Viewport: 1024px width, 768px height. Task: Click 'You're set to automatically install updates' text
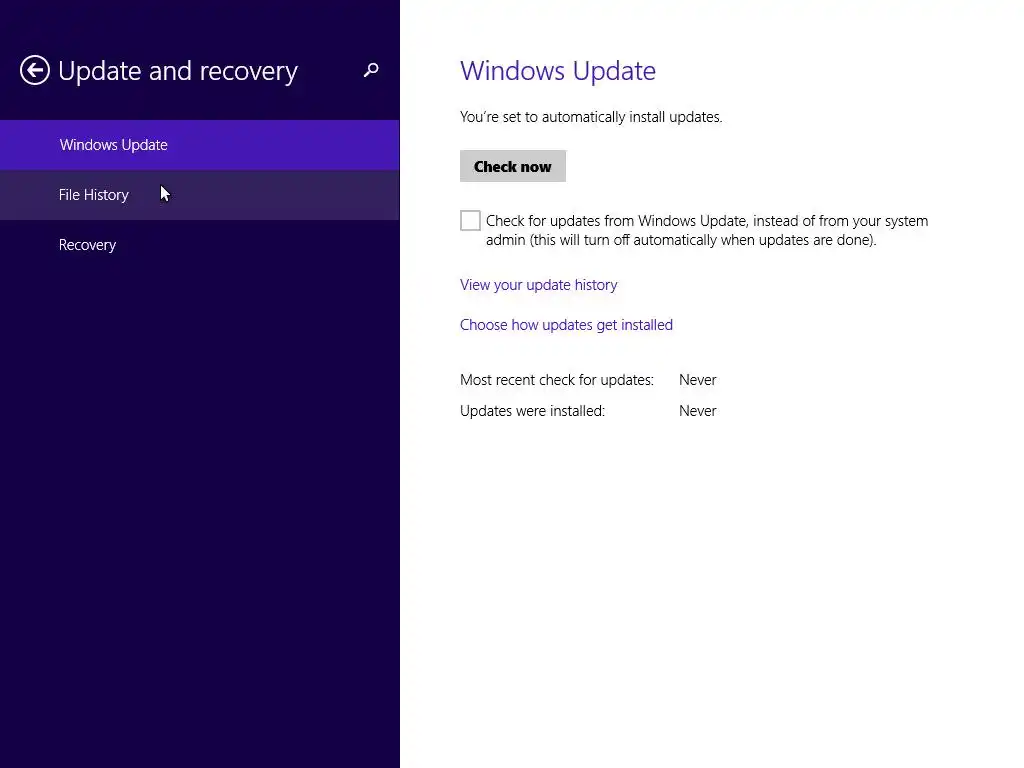pyautogui.click(x=591, y=117)
